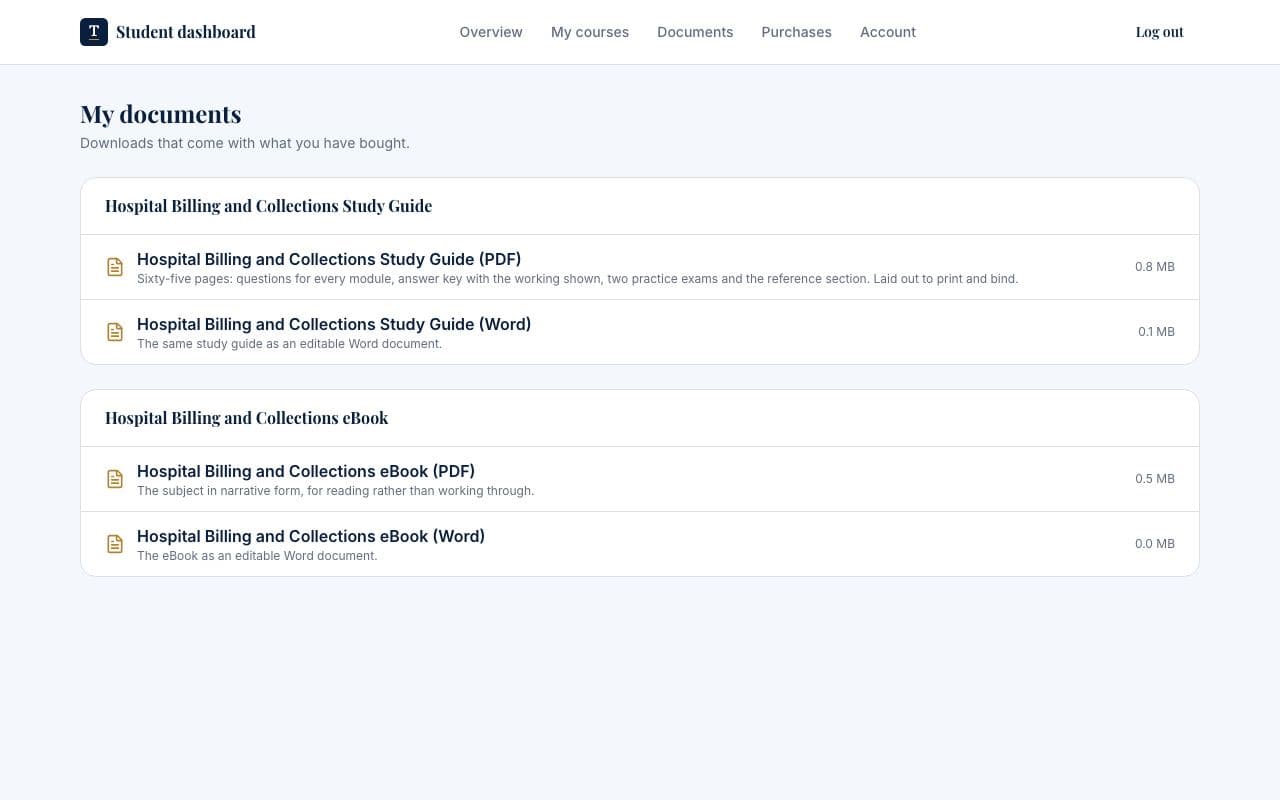The height and width of the screenshot is (800, 1280).
Task: Click the 'Sixty-five pages' description text
Action: click(578, 279)
